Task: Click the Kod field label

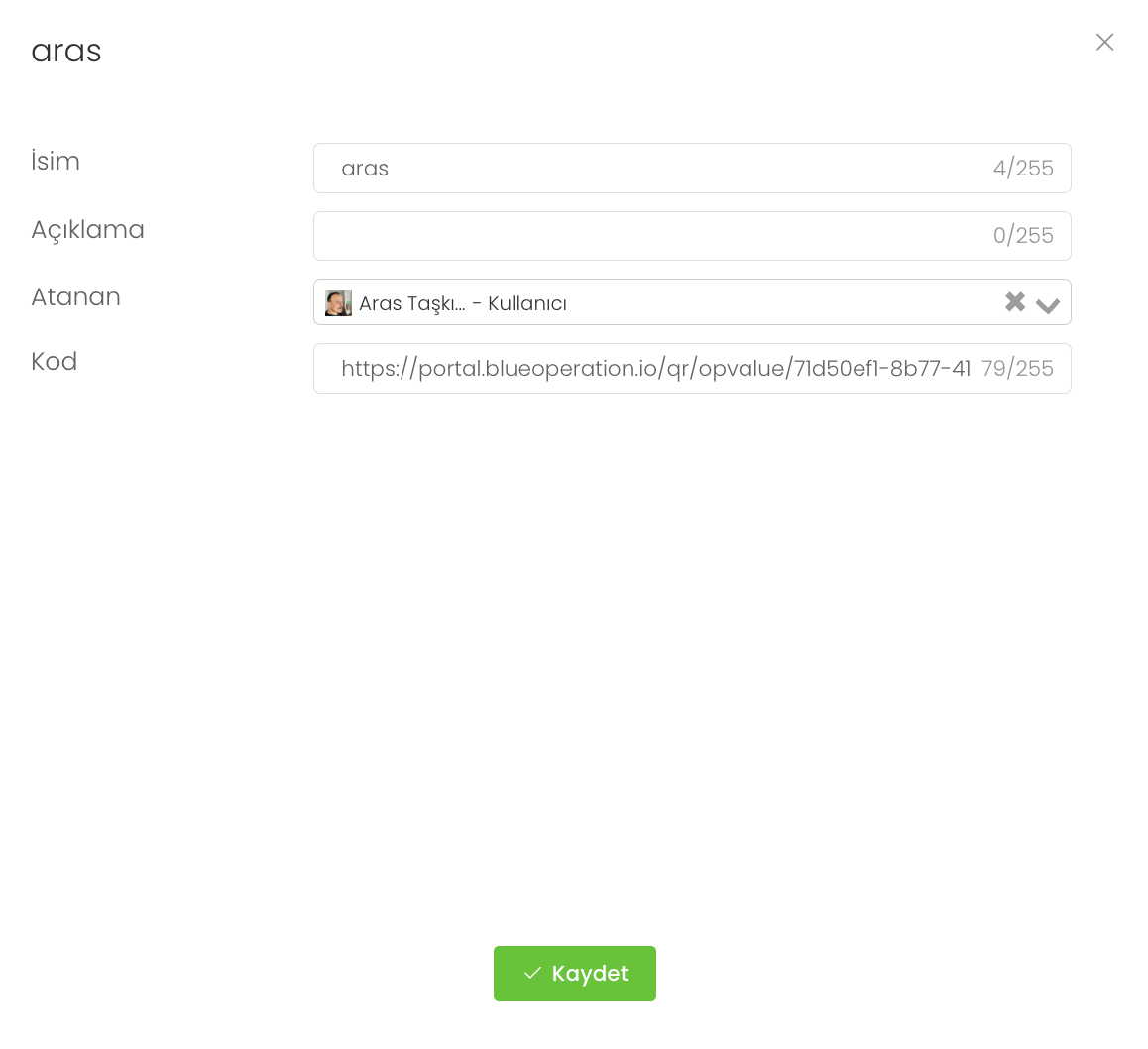Action: 54,361
